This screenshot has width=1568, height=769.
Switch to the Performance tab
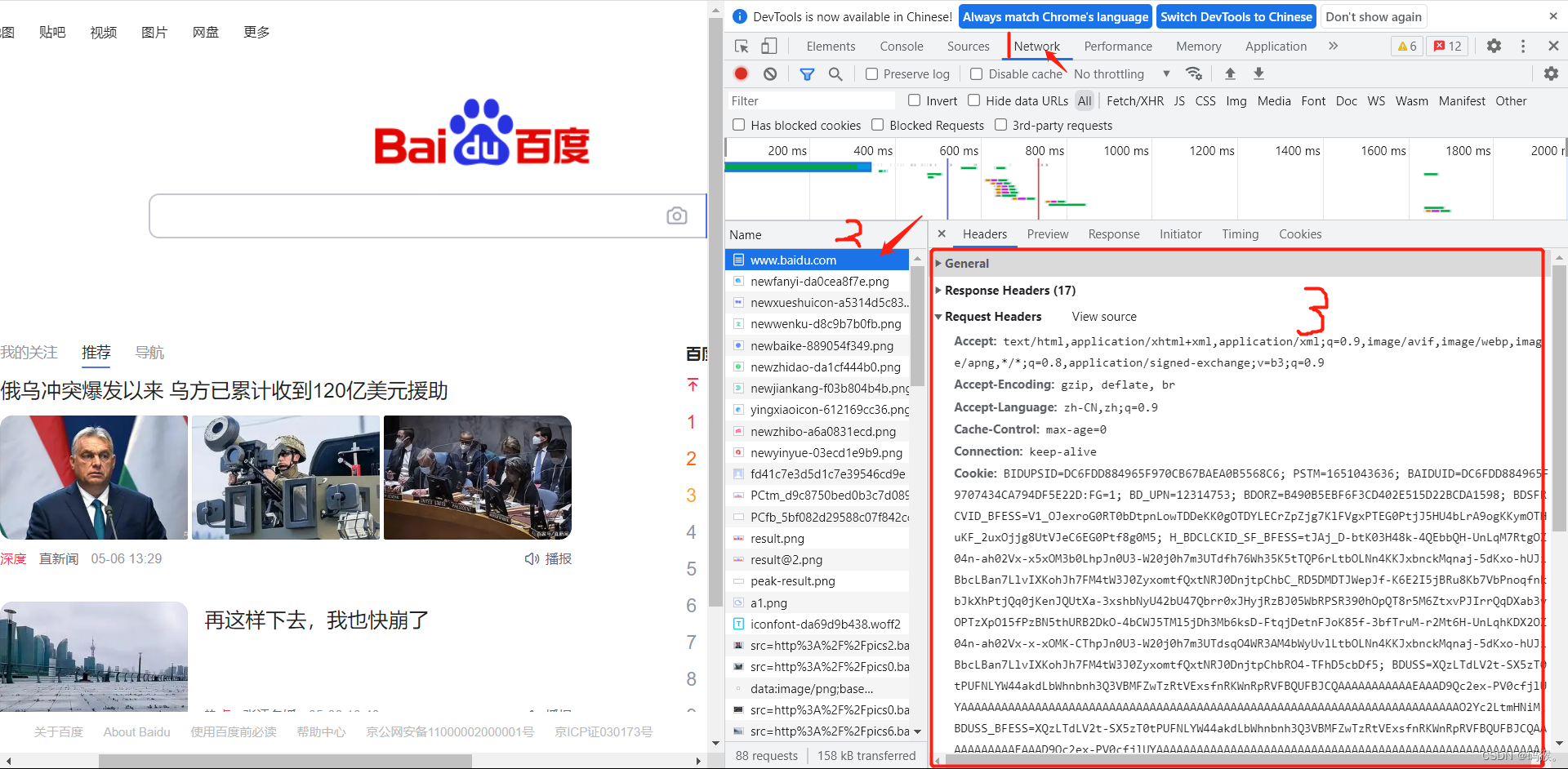tap(1118, 47)
